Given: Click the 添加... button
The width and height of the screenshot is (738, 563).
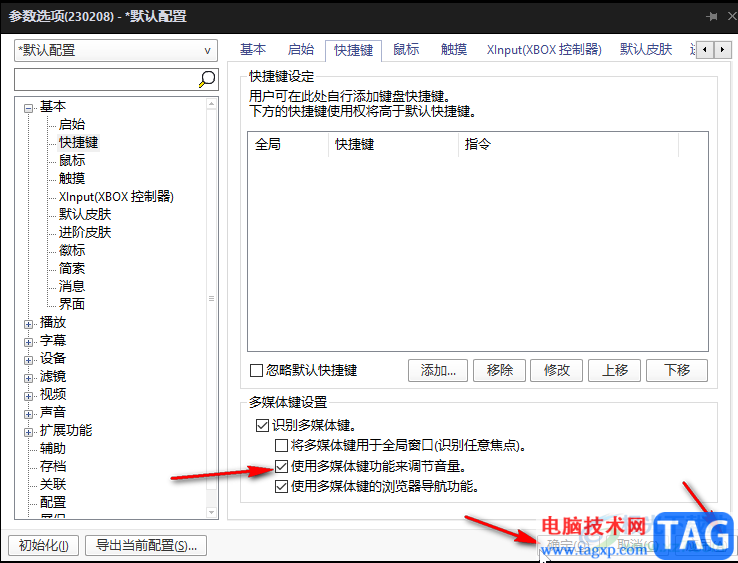Looking at the screenshot, I should (x=438, y=370).
